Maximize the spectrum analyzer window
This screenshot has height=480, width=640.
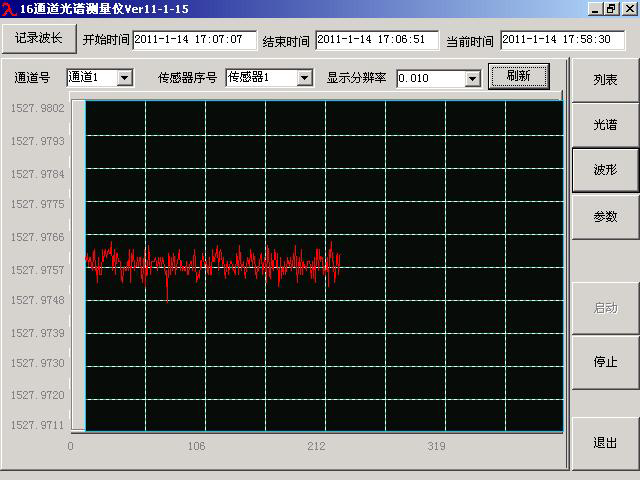[611, 9]
